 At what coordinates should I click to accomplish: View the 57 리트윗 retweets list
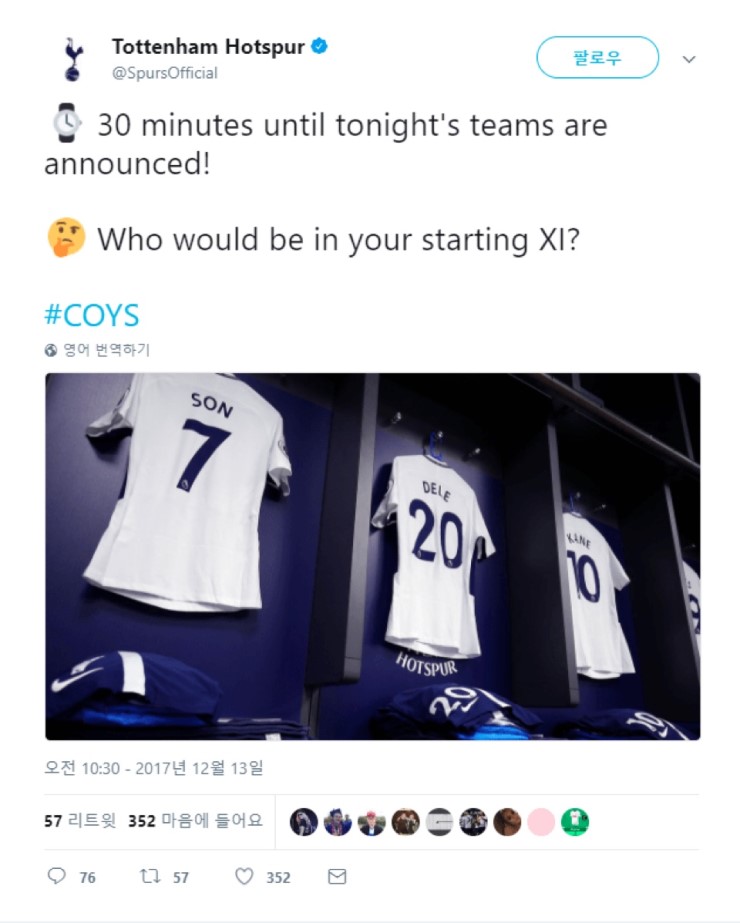(80, 821)
